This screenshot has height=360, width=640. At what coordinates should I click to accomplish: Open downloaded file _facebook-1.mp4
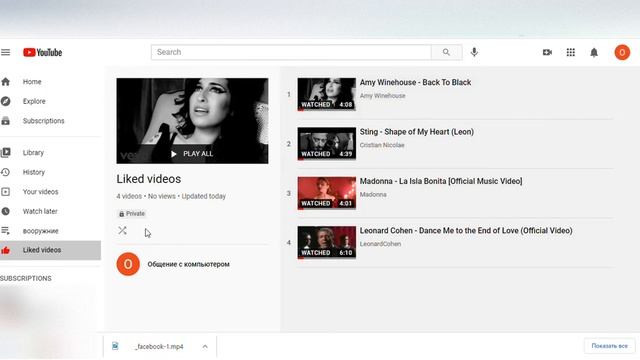[x=159, y=347]
